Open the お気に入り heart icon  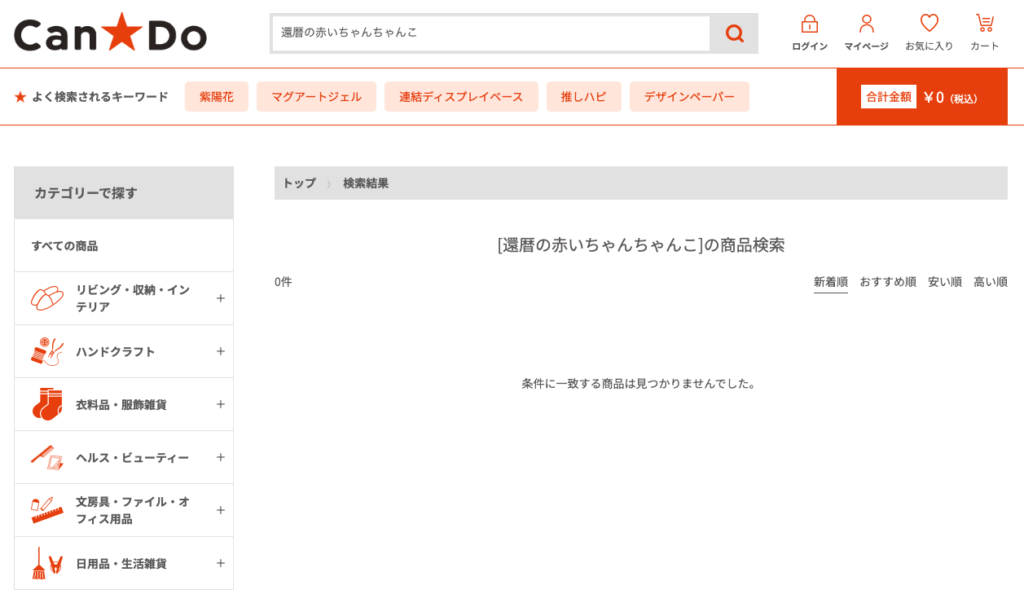[929, 24]
